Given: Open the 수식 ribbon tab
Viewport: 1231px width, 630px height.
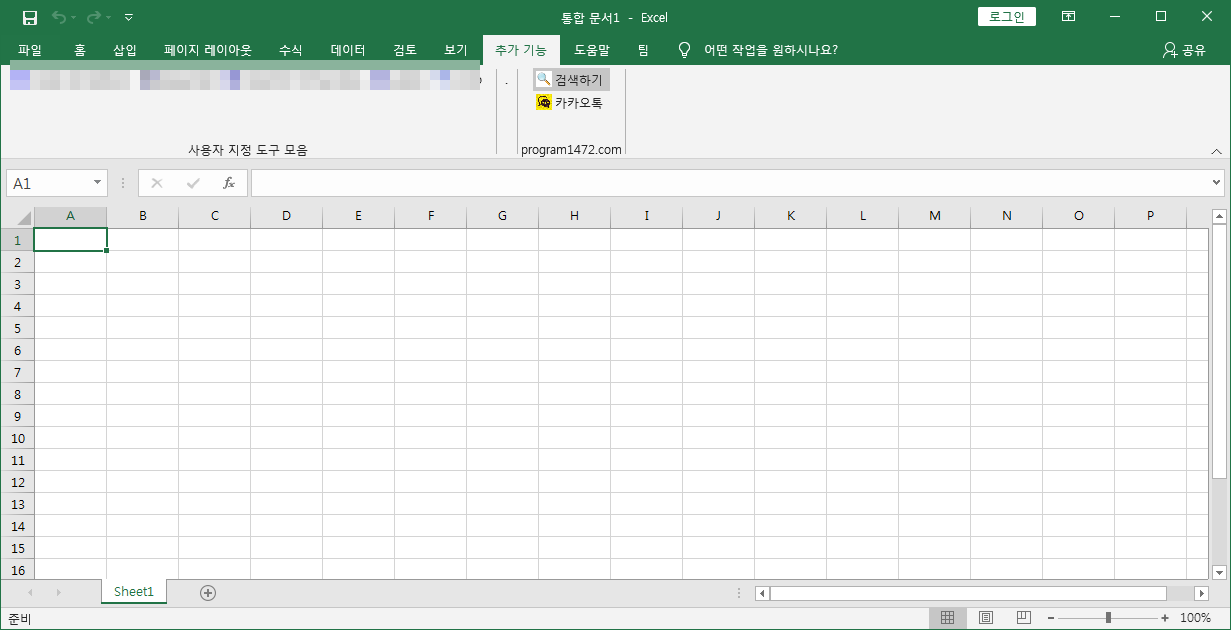Looking at the screenshot, I should click(x=290, y=50).
